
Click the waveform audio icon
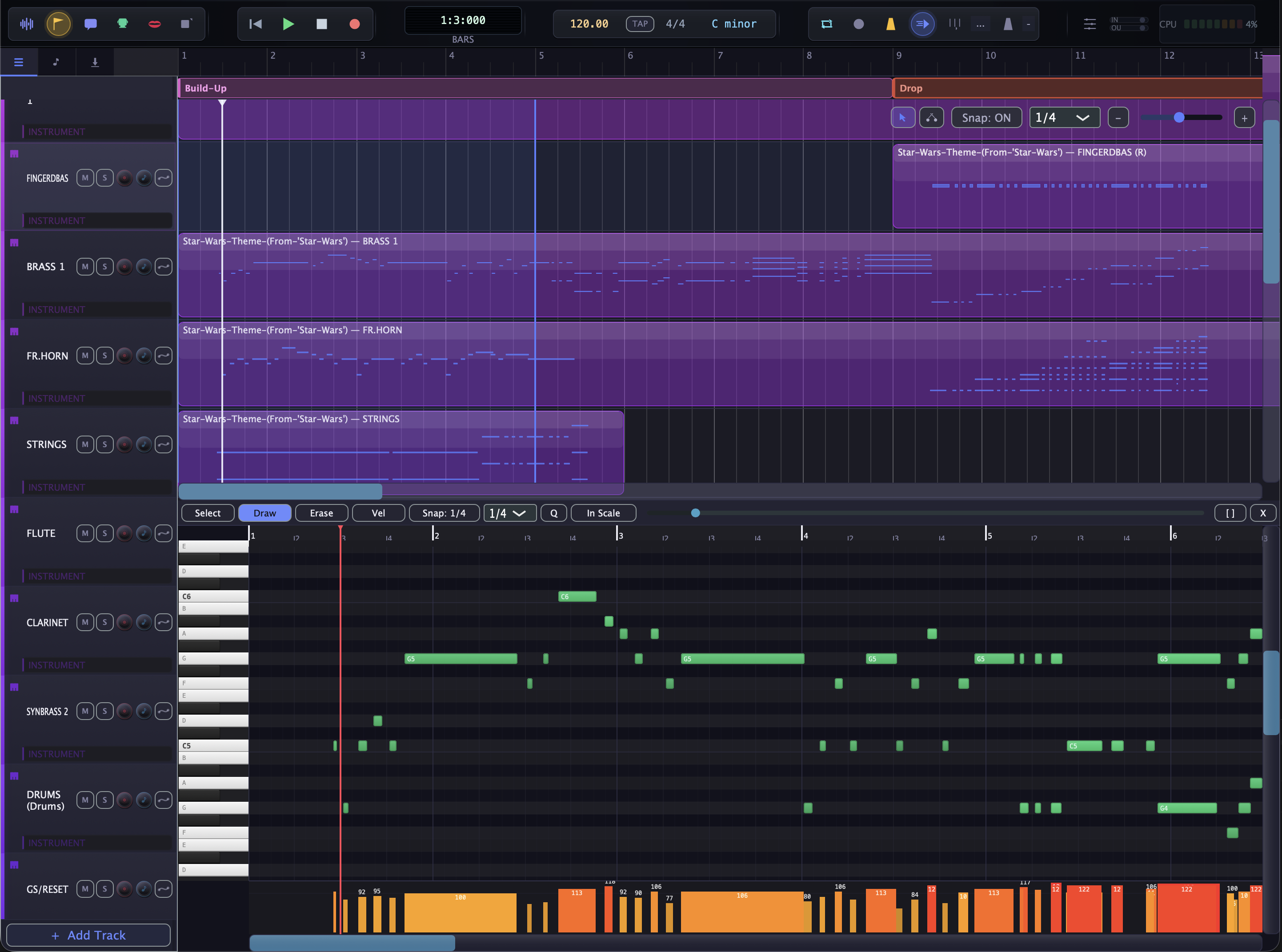[27, 24]
